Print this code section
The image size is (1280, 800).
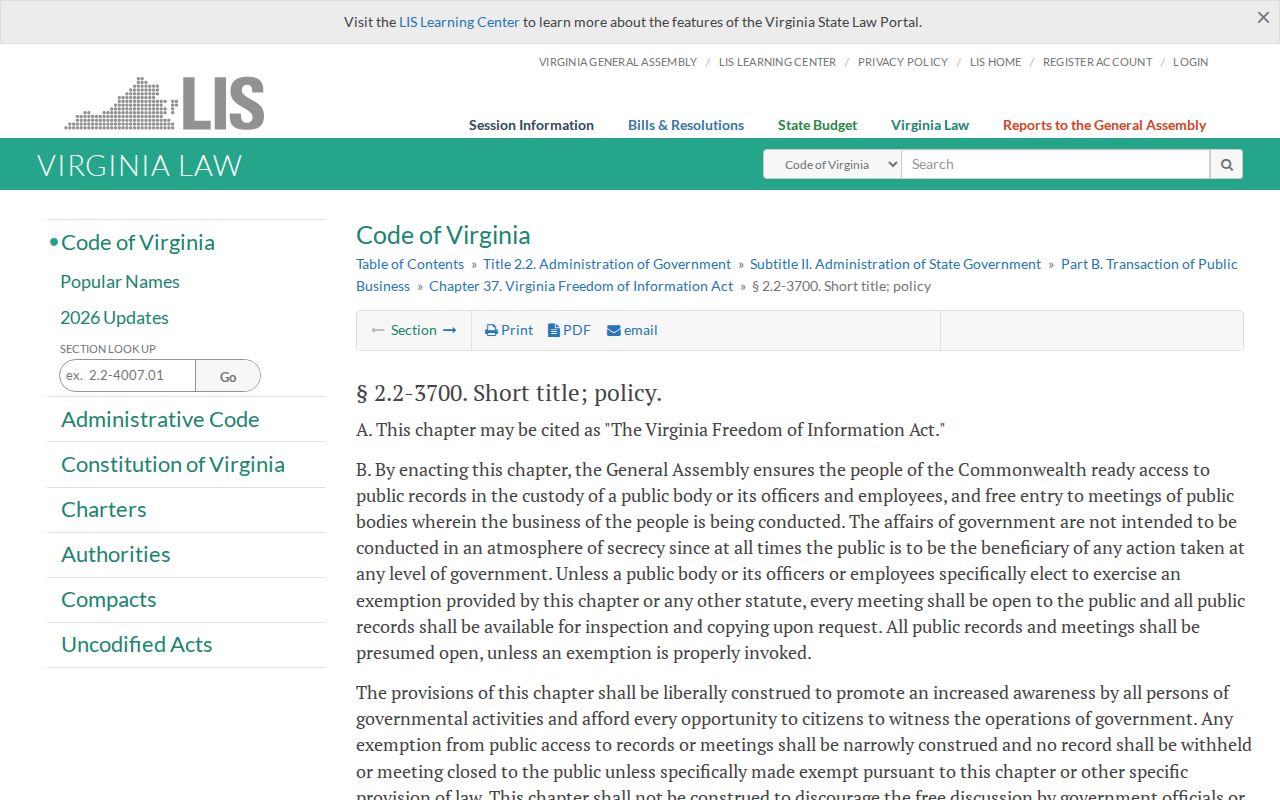coord(509,330)
